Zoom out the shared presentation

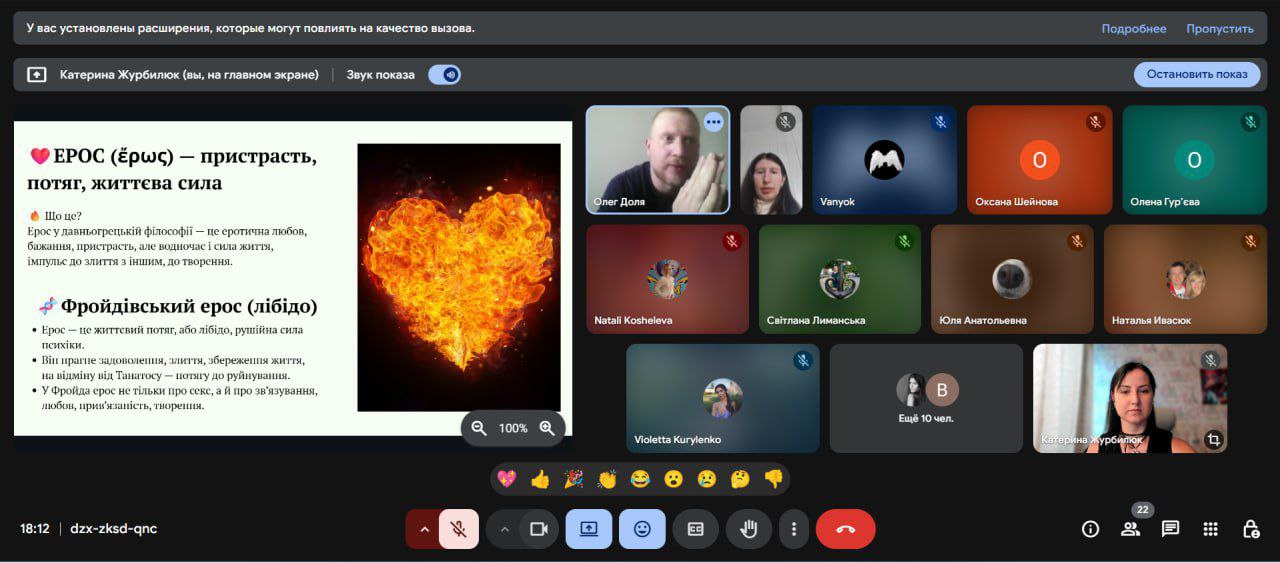pyautogui.click(x=479, y=428)
